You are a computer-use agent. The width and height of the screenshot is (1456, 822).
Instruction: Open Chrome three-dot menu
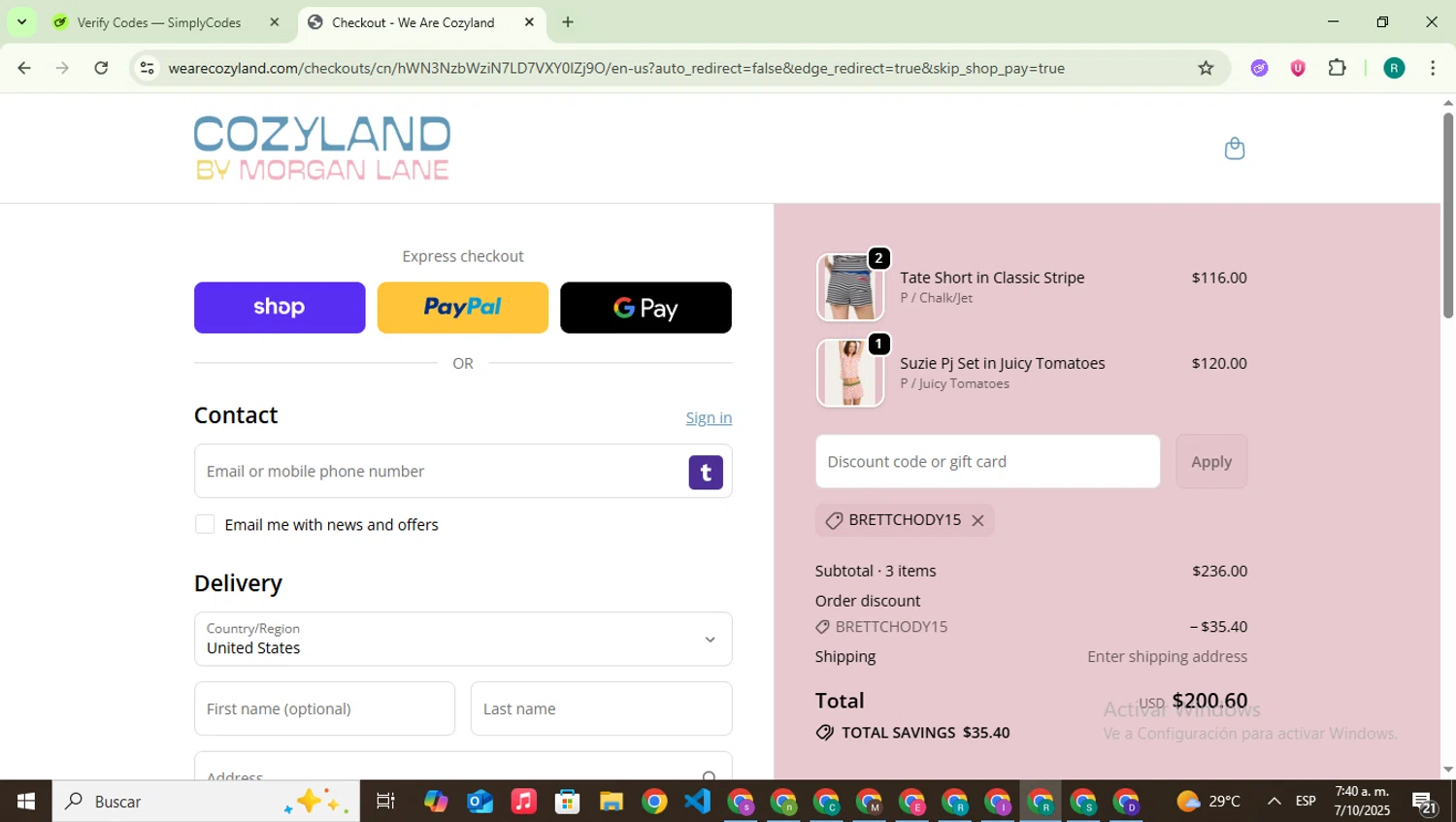tap(1433, 68)
